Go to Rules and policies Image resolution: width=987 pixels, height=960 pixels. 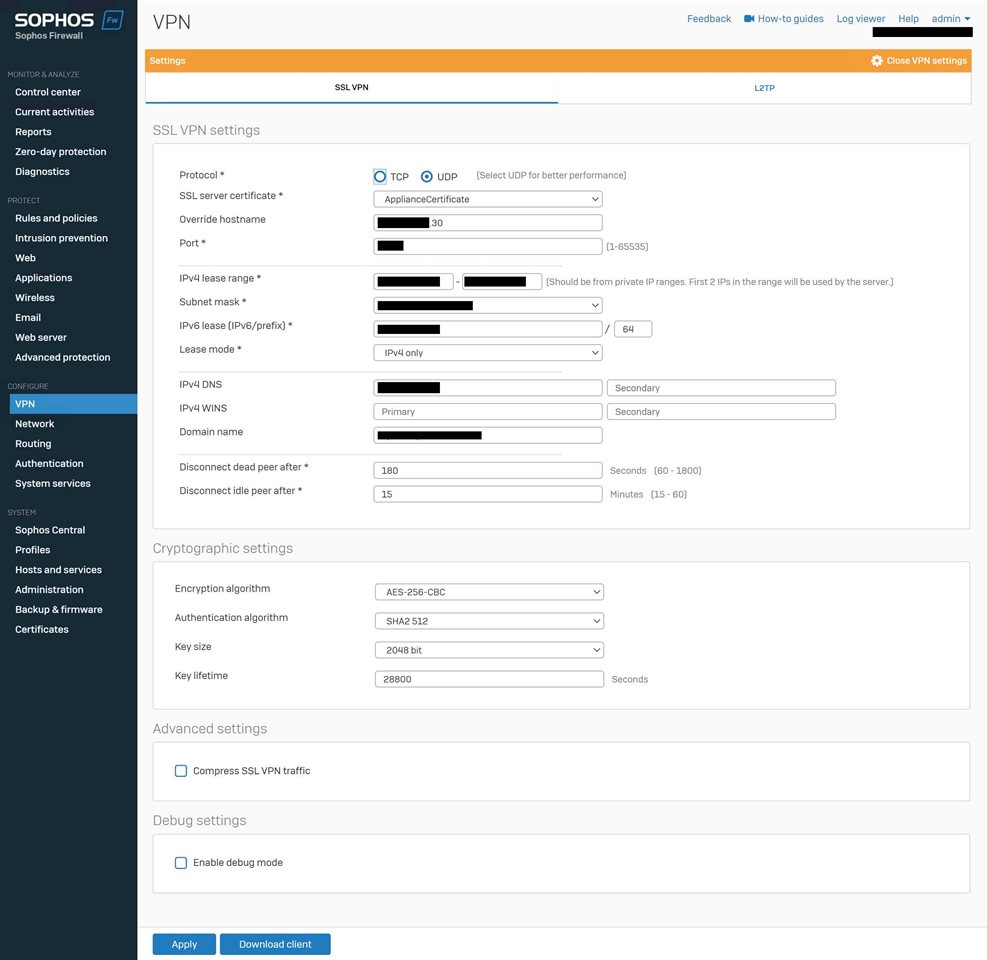[56, 218]
